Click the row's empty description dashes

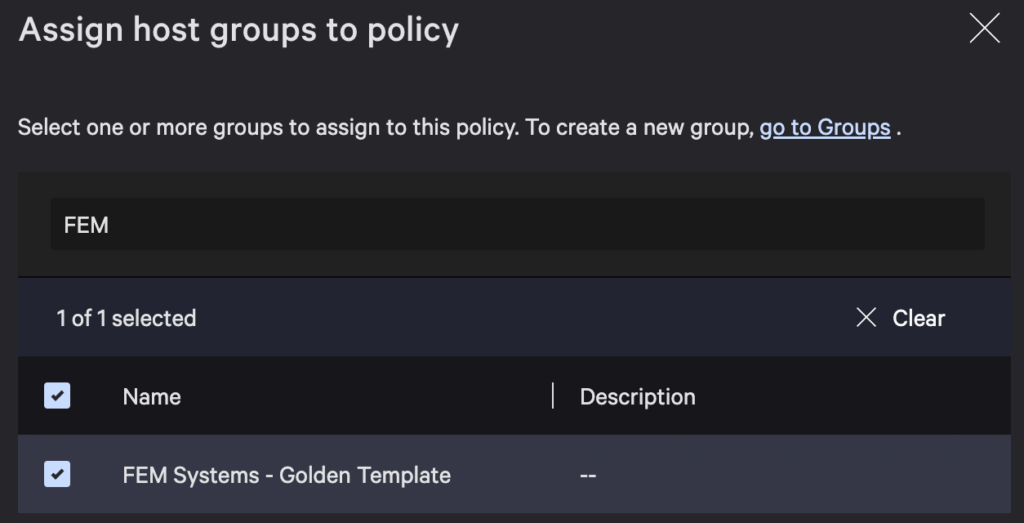tap(588, 476)
